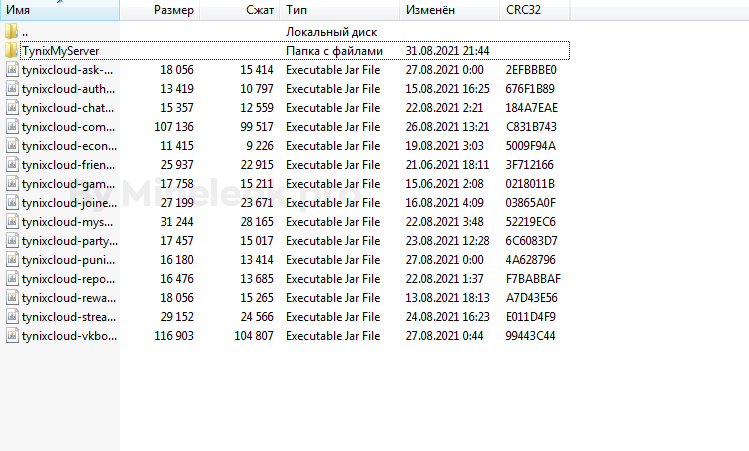Click the parent directory folder icon

tap(11, 32)
